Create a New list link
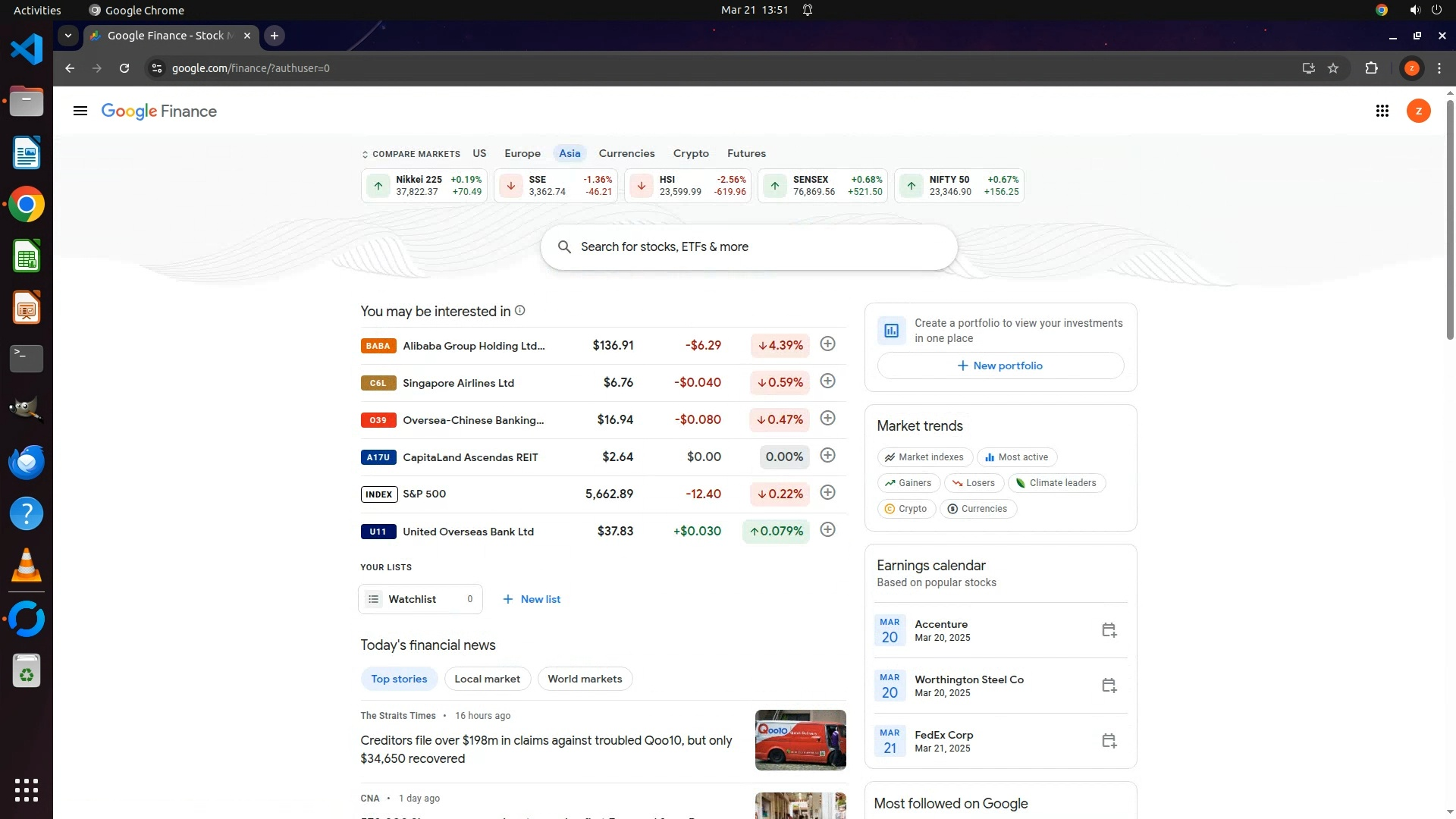The height and width of the screenshot is (819, 1456). pyautogui.click(x=532, y=599)
